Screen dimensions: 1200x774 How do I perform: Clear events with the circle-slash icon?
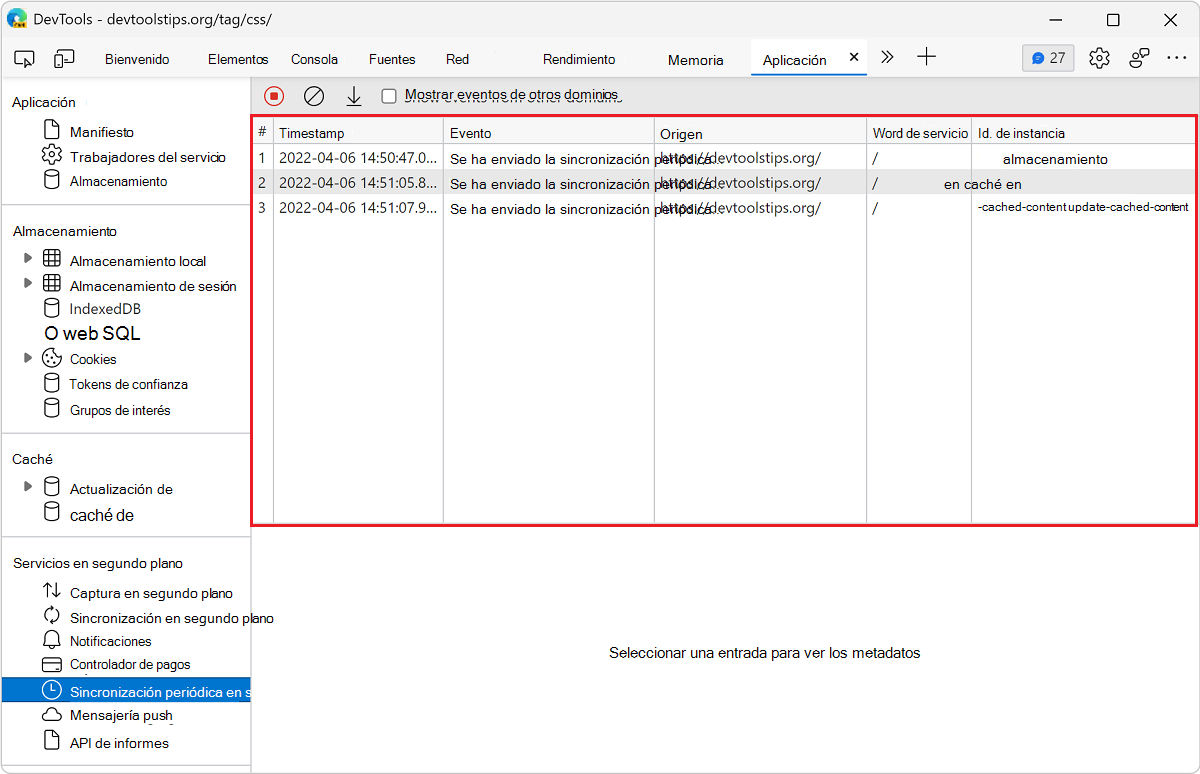pos(314,96)
